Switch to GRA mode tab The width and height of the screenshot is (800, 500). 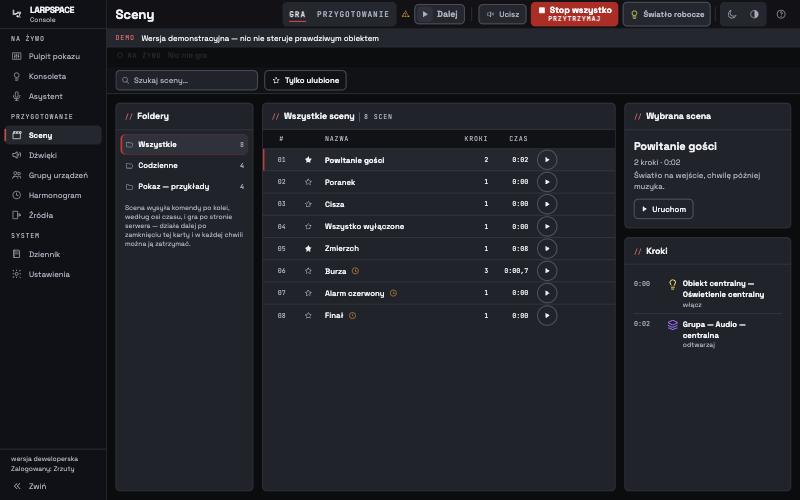click(297, 14)
